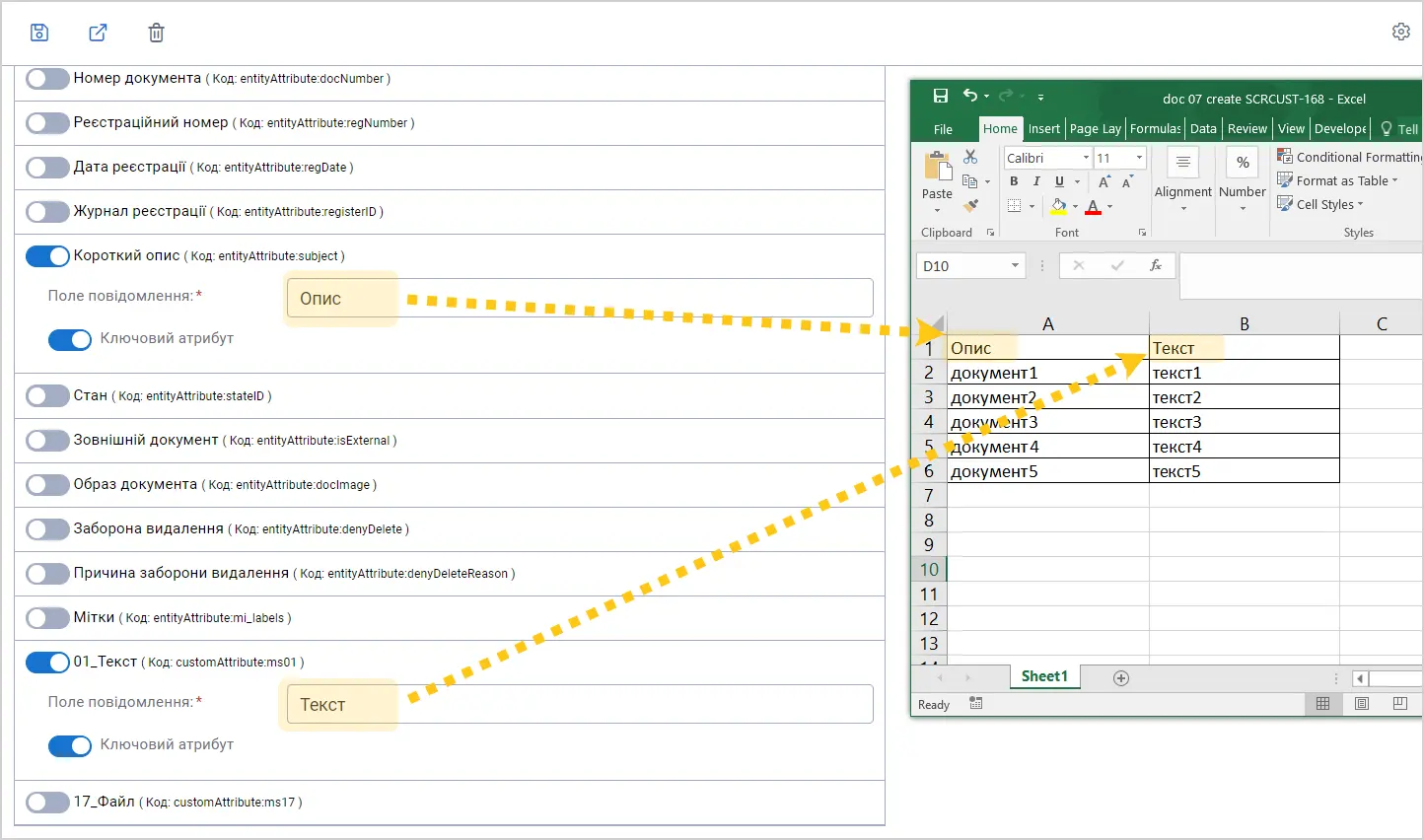
Task: Click Excel Redo arrow icon
Action: click(1006, 96)
